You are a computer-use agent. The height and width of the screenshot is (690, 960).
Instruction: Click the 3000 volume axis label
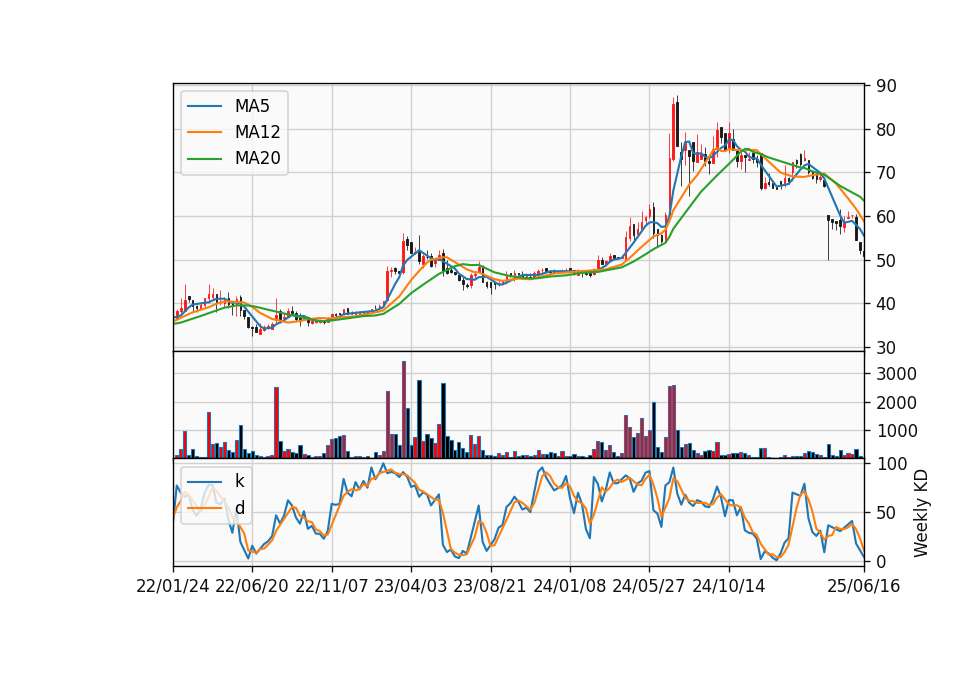click(896, 374)
